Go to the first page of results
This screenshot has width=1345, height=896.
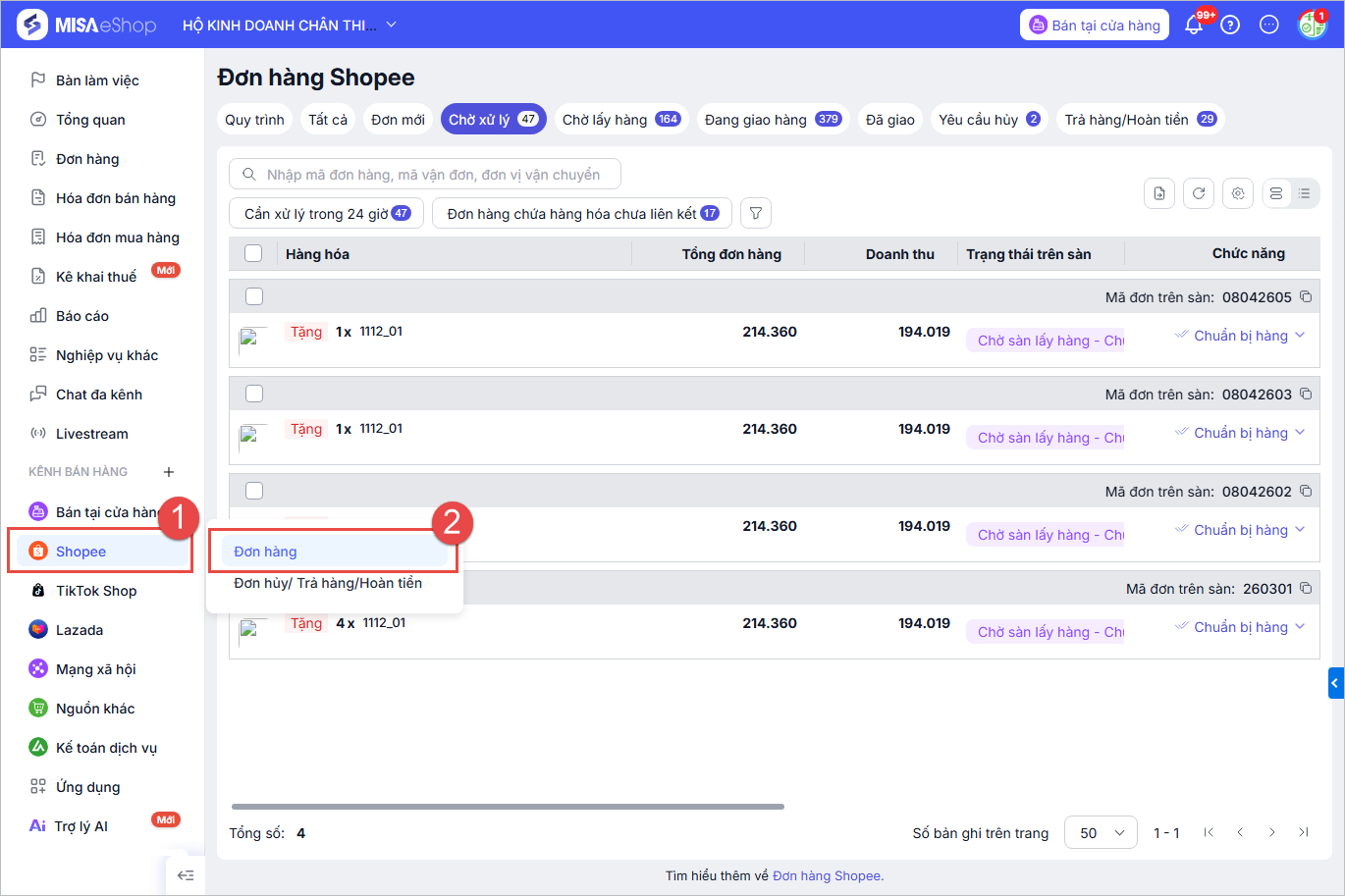pos(1209,832)
